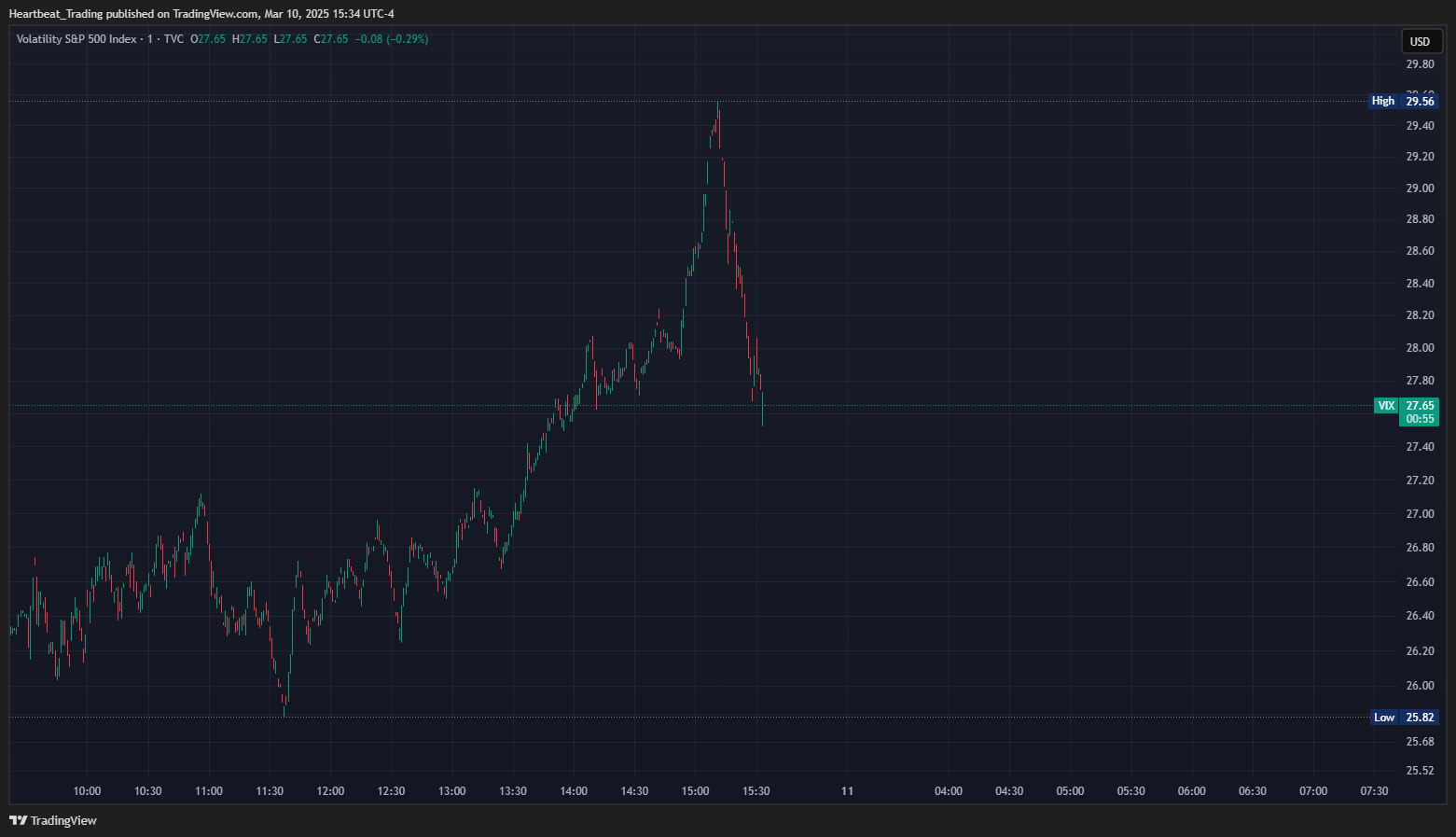Click the 05:30 time axis label
Image resolution: width=1456 pixels, height=837 pixels.
[x=1131, y=791]
